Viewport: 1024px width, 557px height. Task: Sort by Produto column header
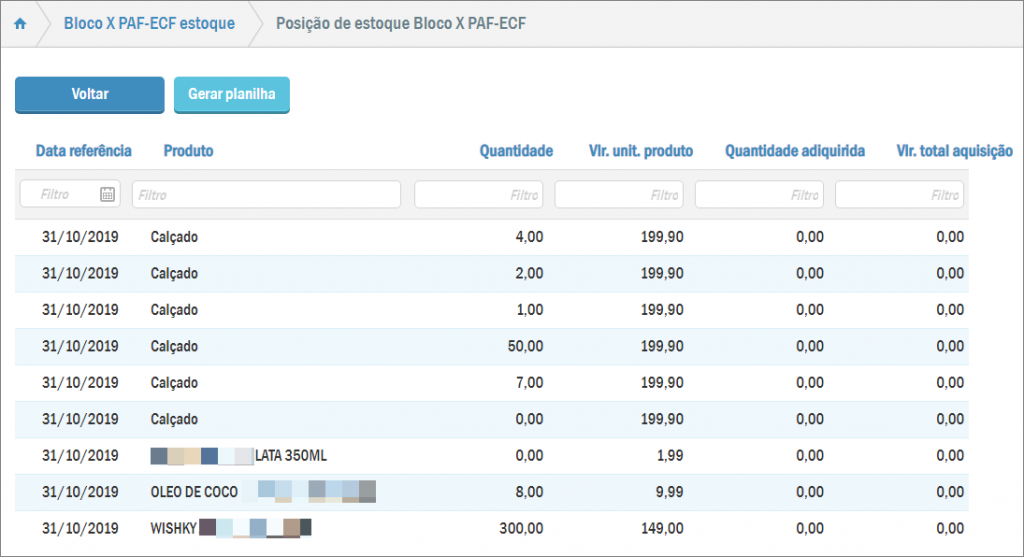(188, 151)
